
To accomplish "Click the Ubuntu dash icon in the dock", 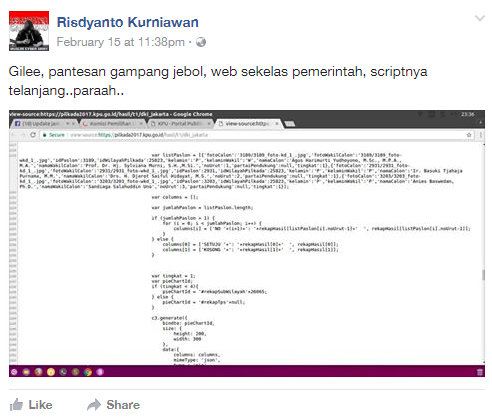I will pos(14,372).
